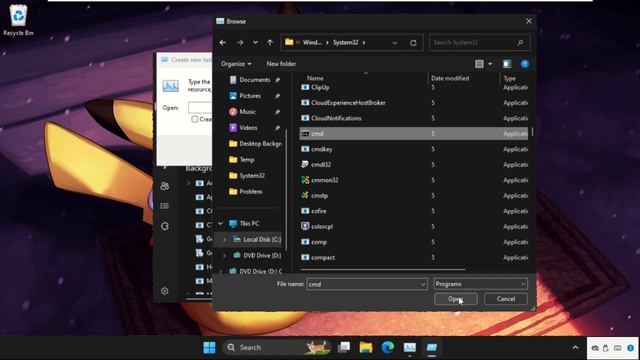Launch Microsoft Edge from the taskbar
Screen dimensions: 640x360
click(388, 347)
